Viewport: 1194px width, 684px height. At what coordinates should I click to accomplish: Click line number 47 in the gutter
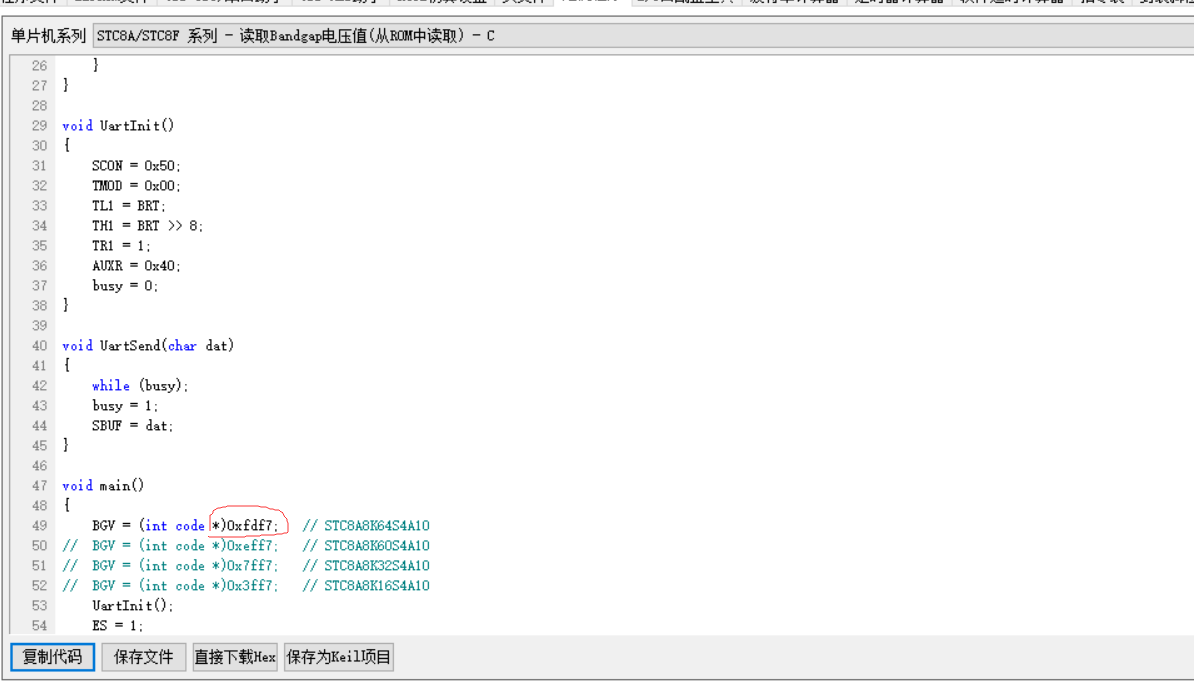(40, 486)
